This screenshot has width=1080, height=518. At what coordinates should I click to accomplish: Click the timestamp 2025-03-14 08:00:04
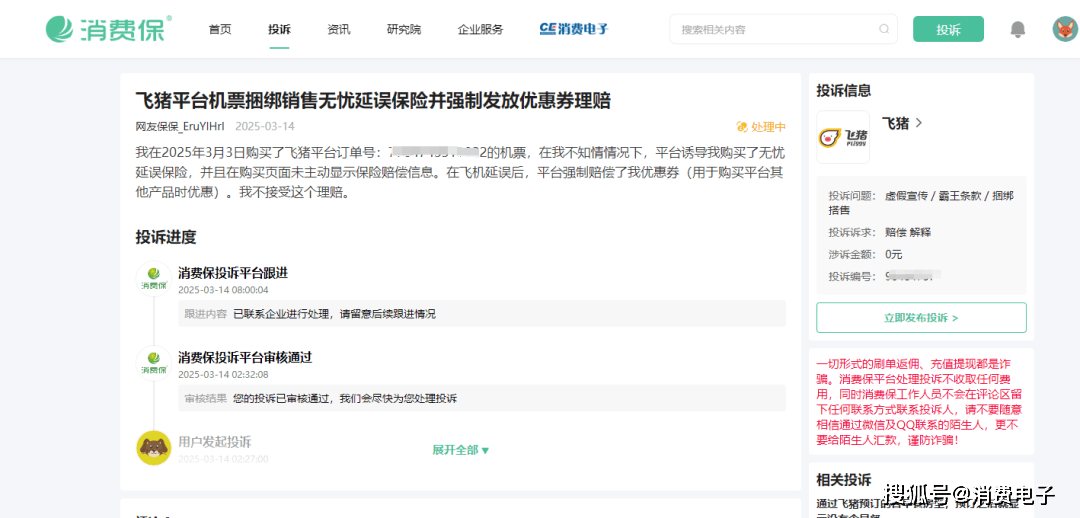223,290
